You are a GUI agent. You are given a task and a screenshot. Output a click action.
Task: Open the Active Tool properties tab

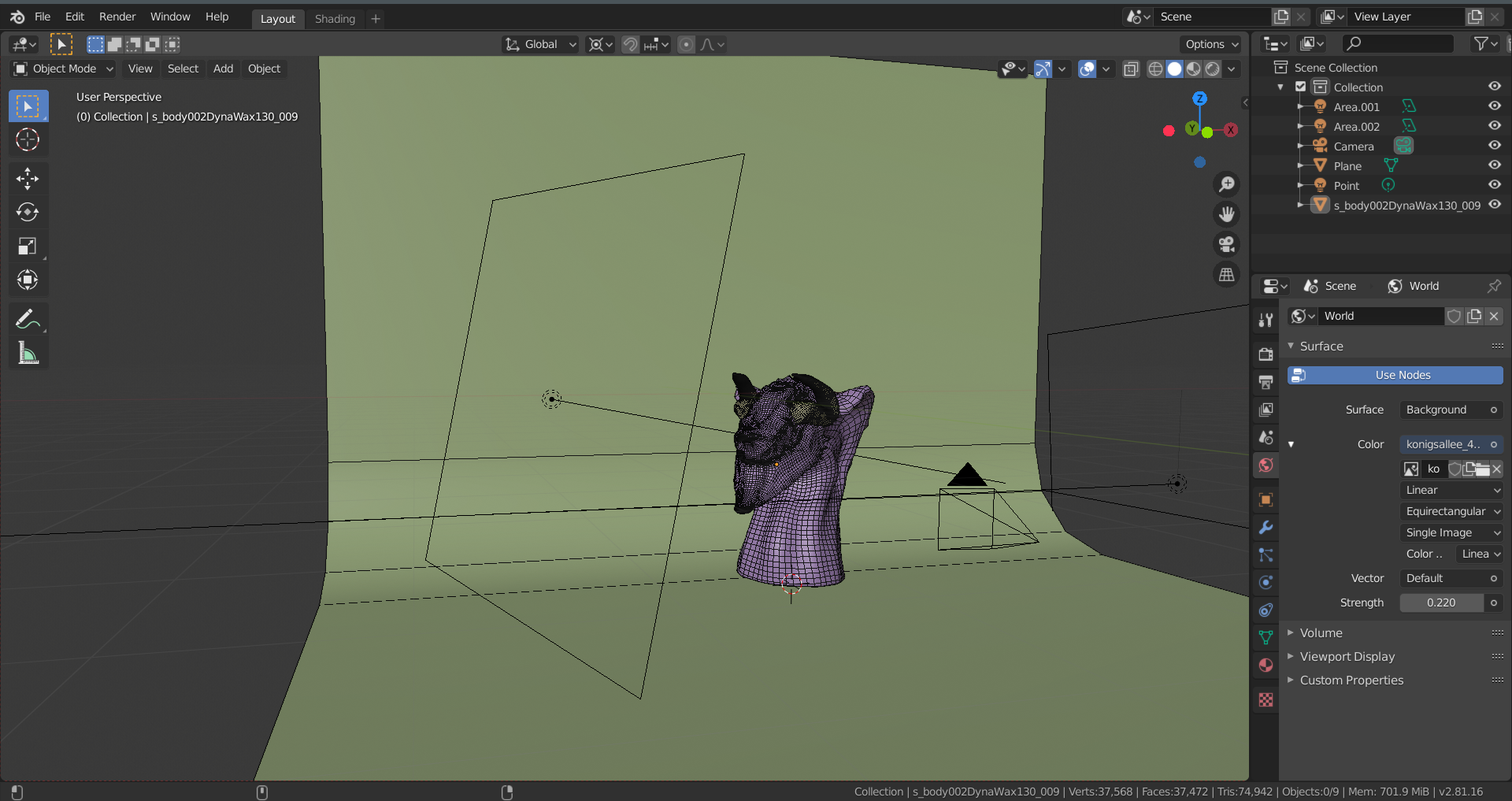click(x=1266, y=320)
